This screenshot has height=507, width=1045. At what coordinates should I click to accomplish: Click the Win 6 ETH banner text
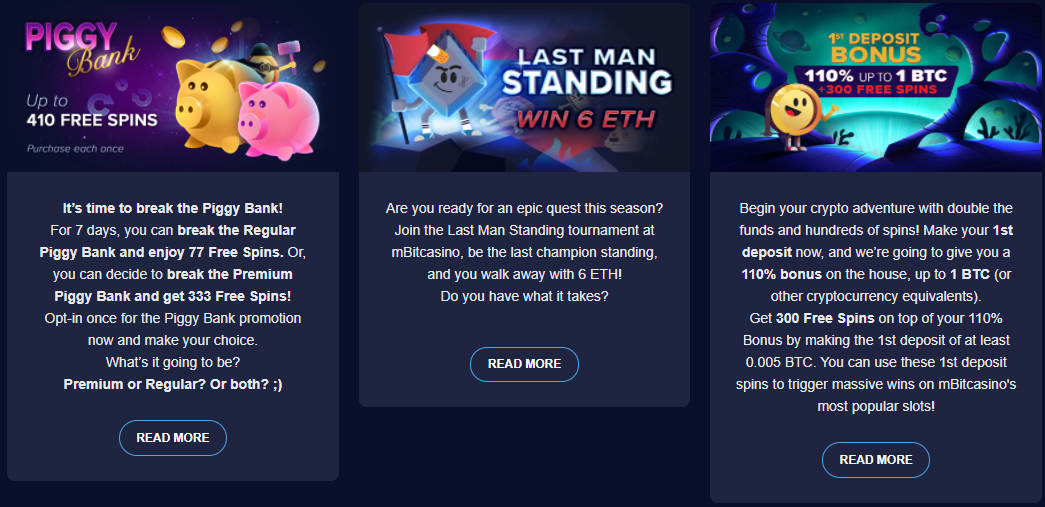[x=586, y=119]
